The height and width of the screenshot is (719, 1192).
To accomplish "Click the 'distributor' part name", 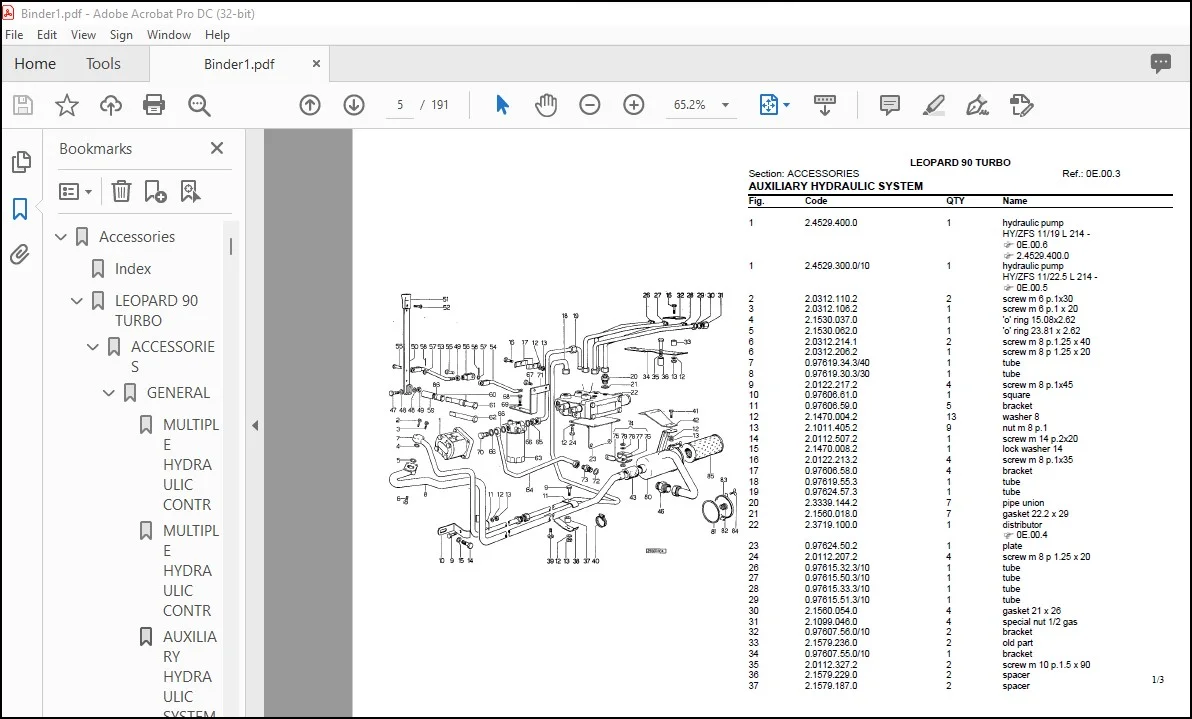I will click(x=1022, y=524).
